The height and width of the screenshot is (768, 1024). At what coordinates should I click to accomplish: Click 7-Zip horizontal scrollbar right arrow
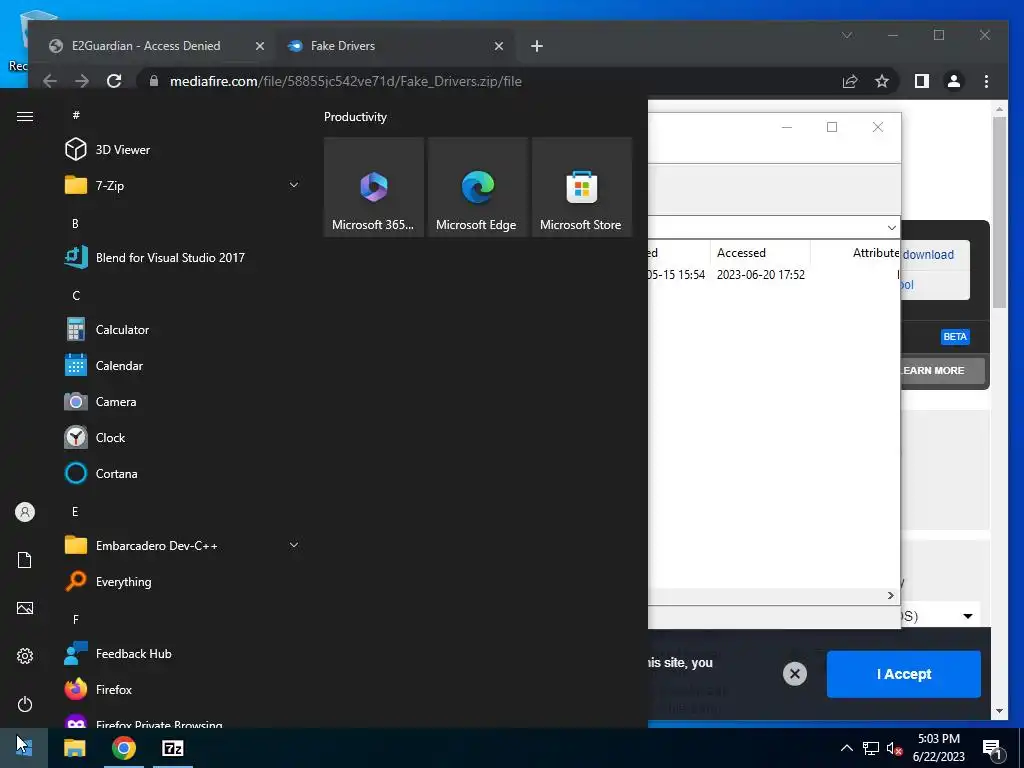coord(891,595)
